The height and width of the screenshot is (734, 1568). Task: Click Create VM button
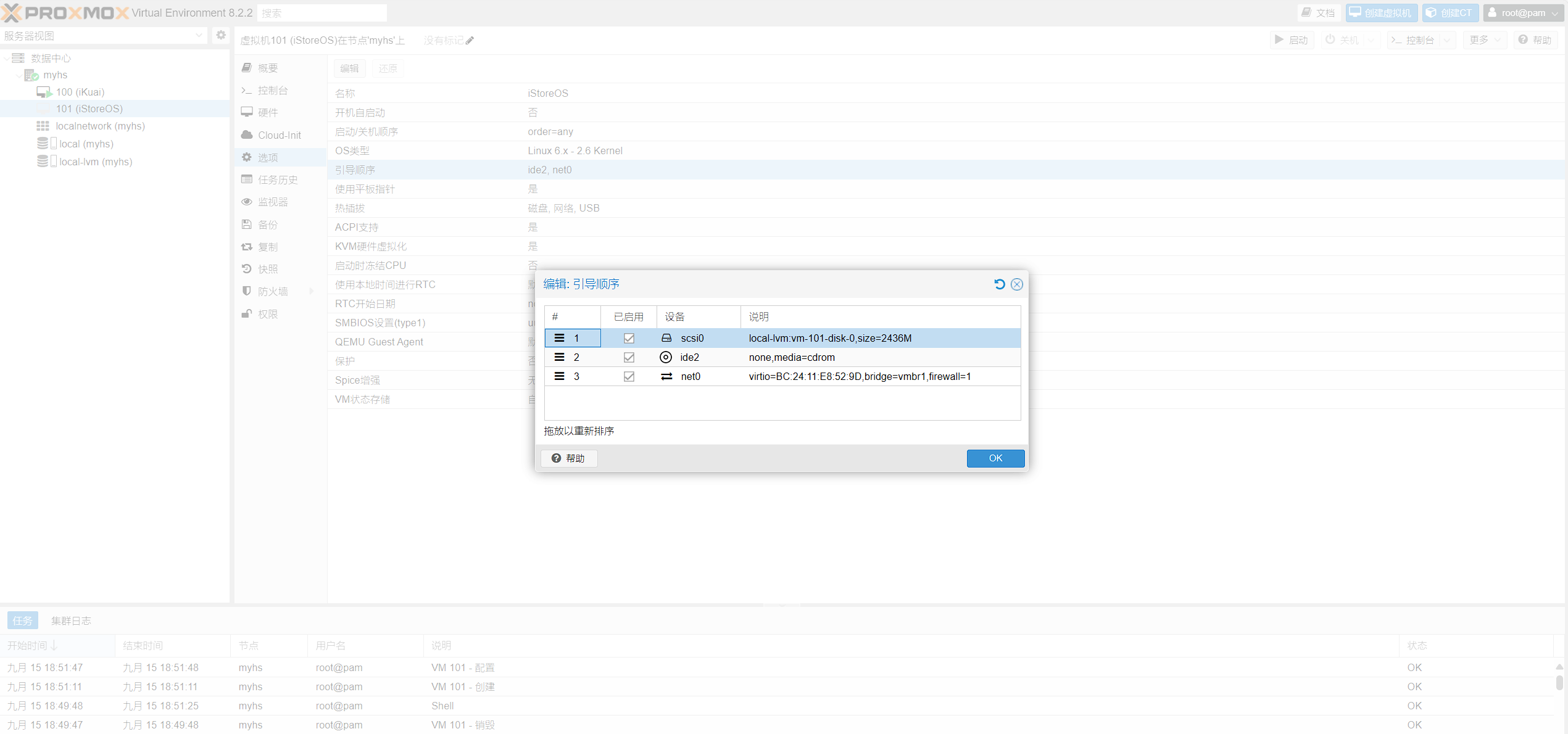pos(1382,13)
